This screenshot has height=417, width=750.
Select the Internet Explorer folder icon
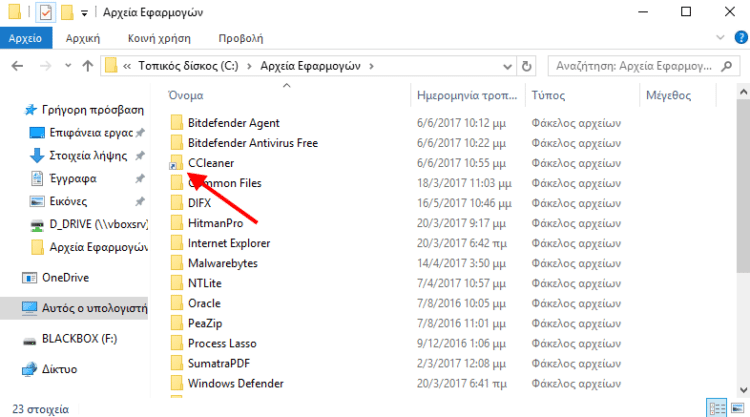tap(176, 243)
